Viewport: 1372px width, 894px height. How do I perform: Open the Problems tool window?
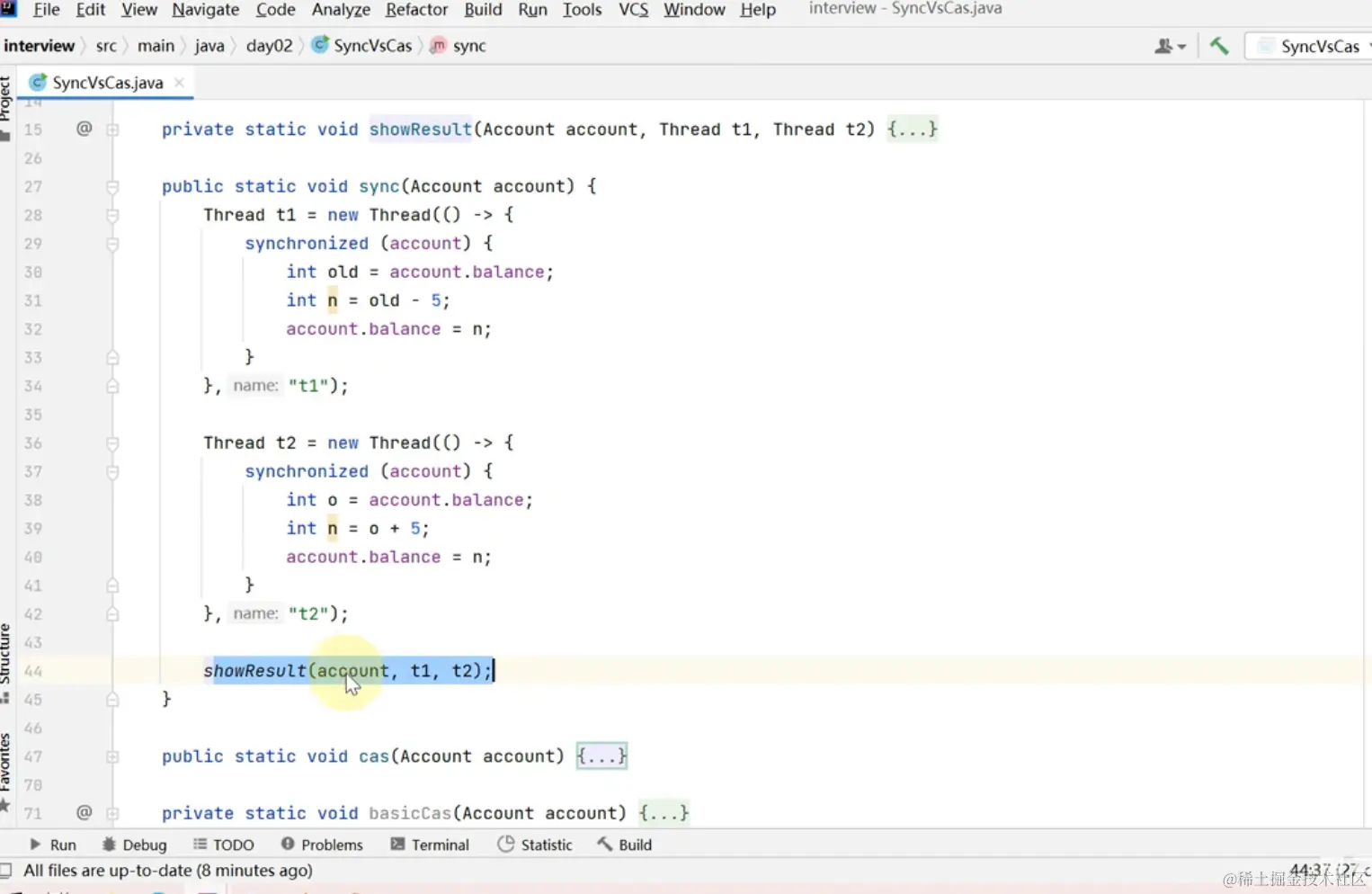322,845
